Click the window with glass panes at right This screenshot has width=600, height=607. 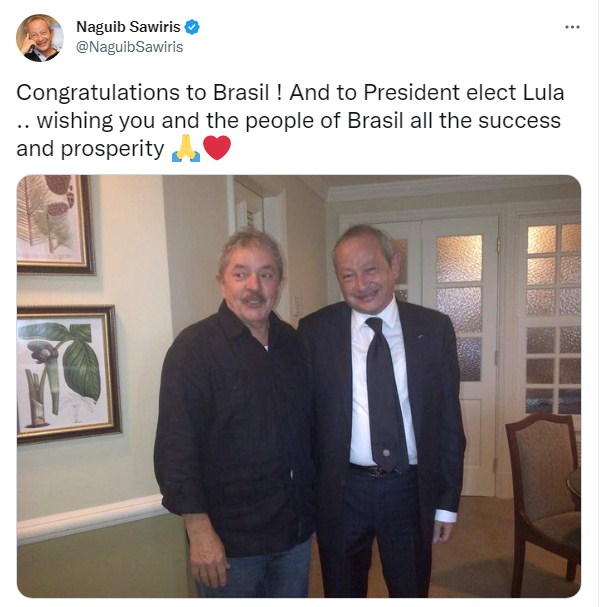click(553, 317)
